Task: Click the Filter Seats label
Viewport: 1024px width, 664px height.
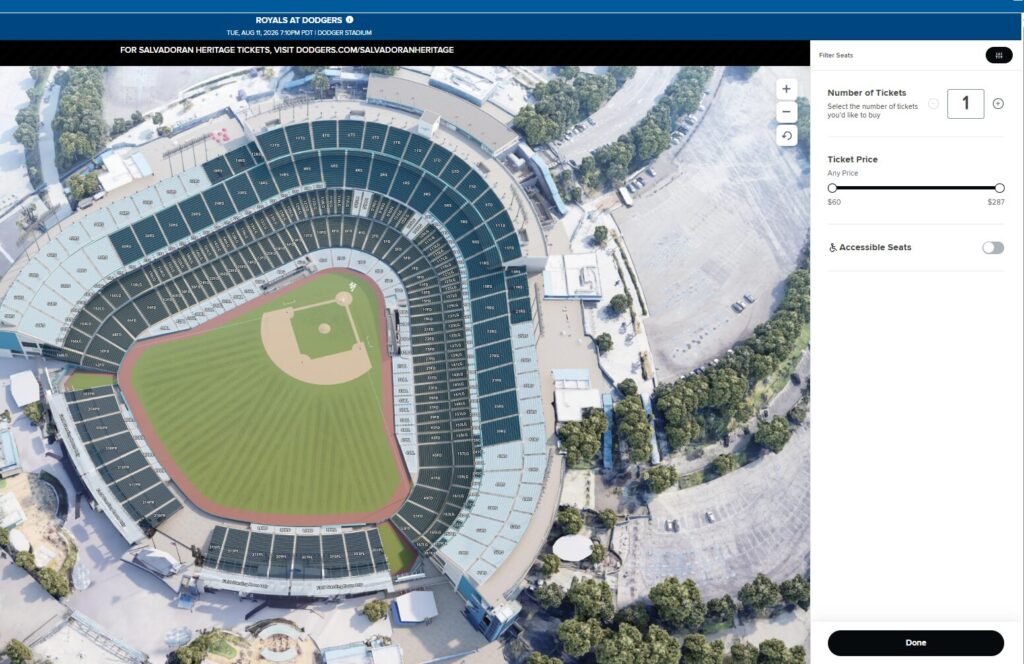Action: click(835, 55)
